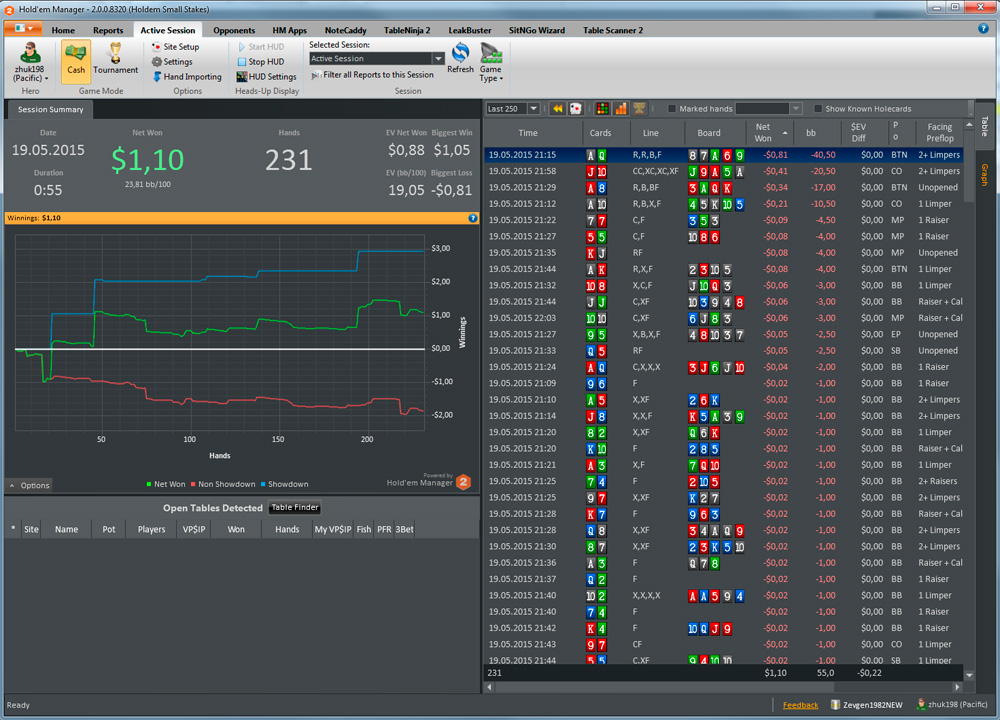Select the vertical Table side tab

coord(985,126)
